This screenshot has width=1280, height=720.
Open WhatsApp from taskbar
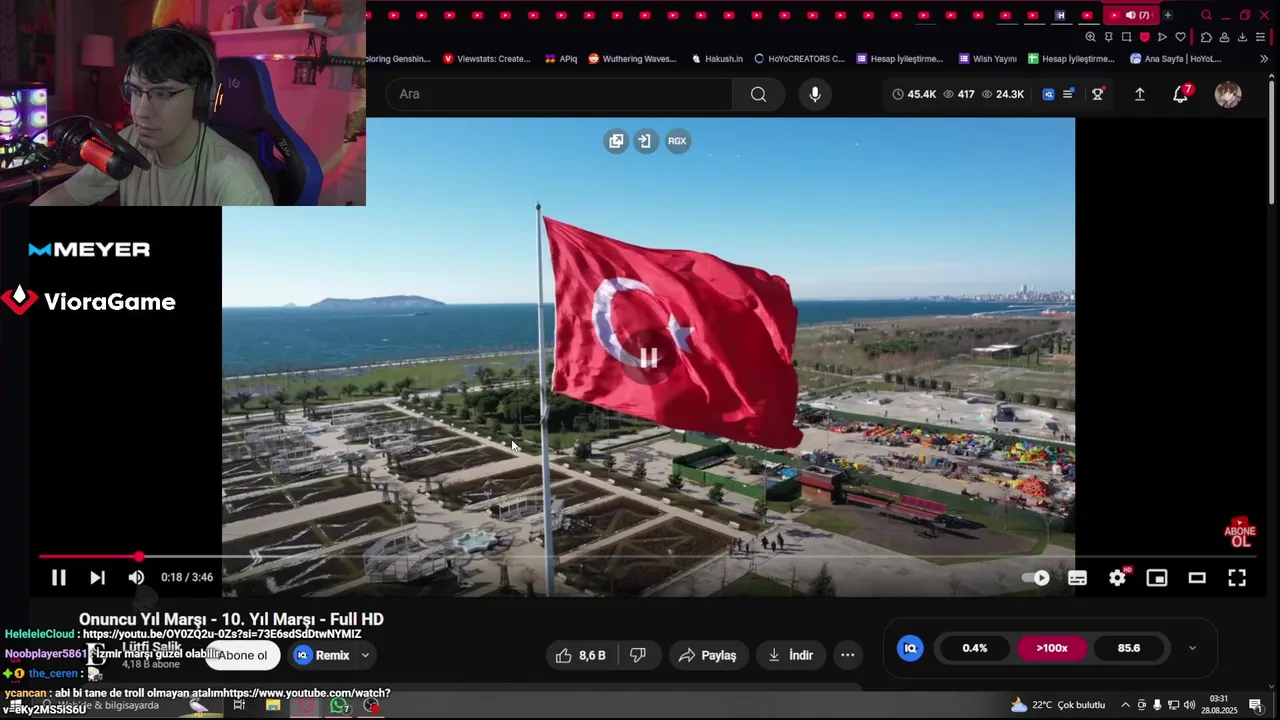point(340,705)
